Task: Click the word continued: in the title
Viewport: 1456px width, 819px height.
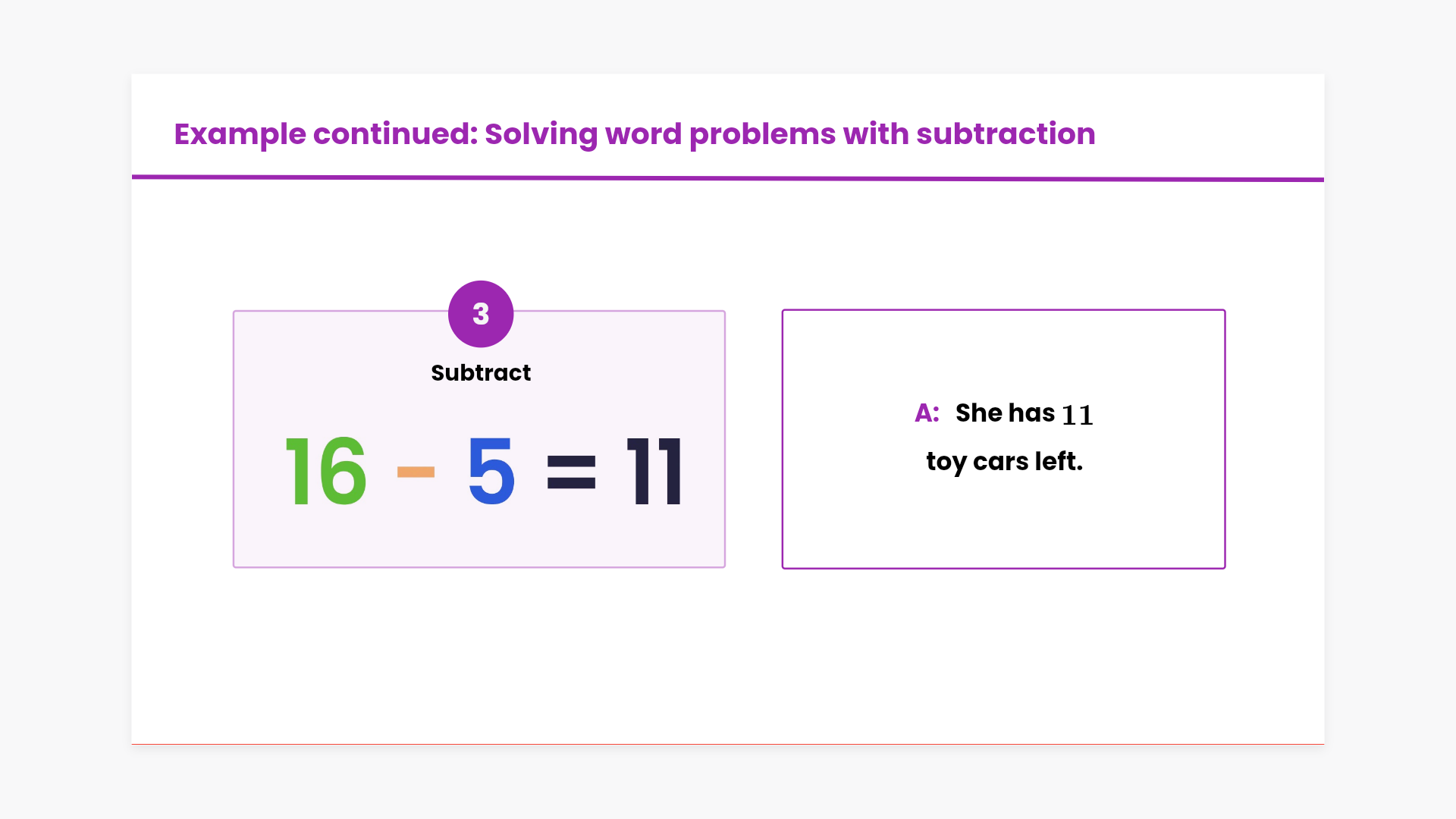Action: tap(395, 134)
